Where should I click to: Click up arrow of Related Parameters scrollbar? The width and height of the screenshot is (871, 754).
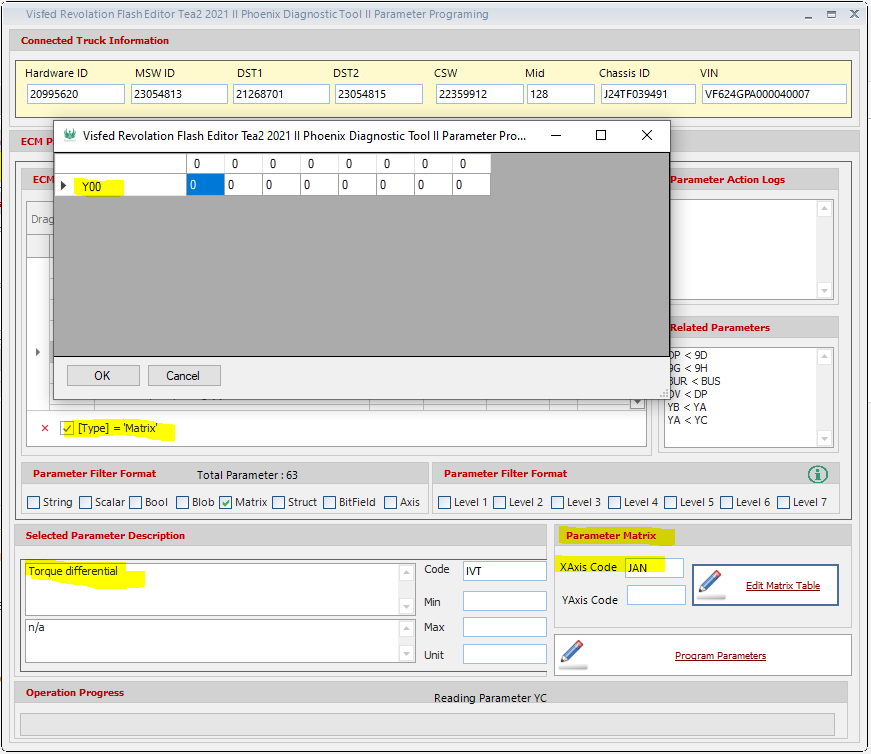[x=824, y=357]
